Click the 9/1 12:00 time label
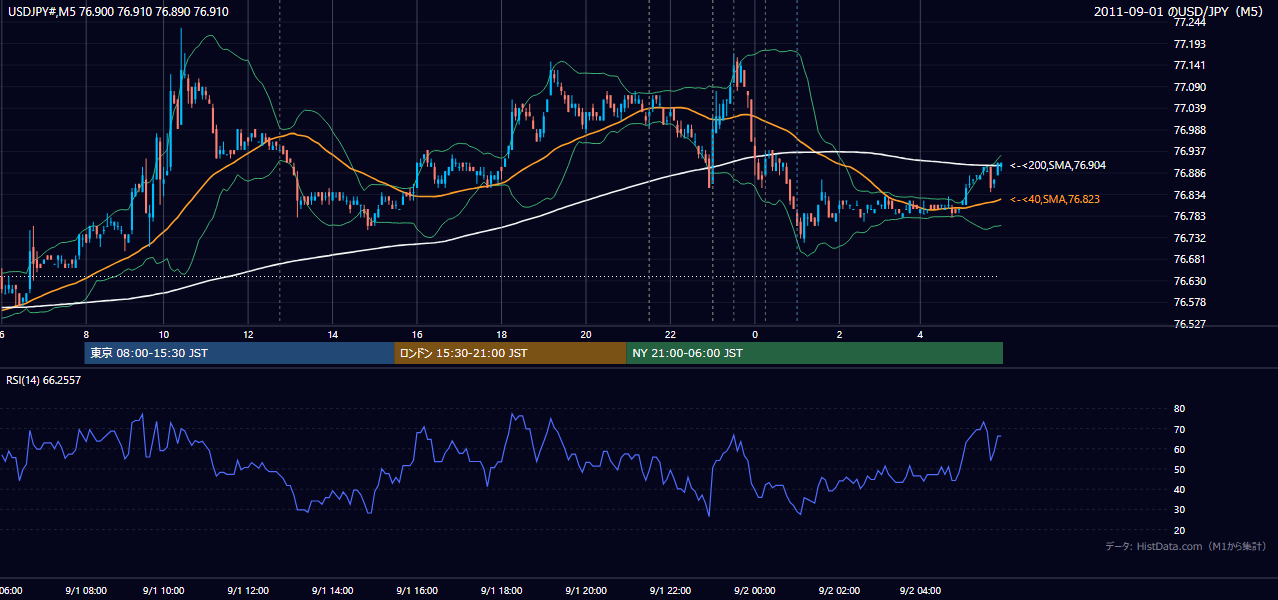1278x600 pixels. pos(250,591)
